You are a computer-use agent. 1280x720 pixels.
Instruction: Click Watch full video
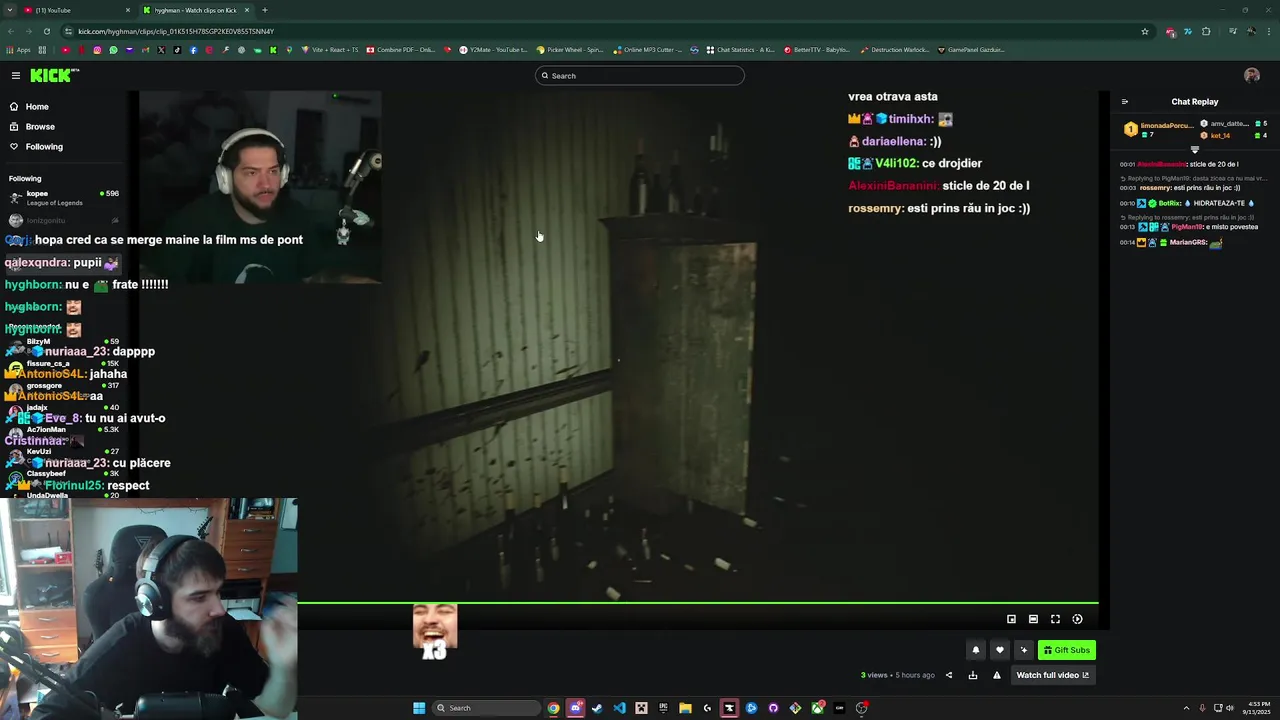coord(1052,675)
